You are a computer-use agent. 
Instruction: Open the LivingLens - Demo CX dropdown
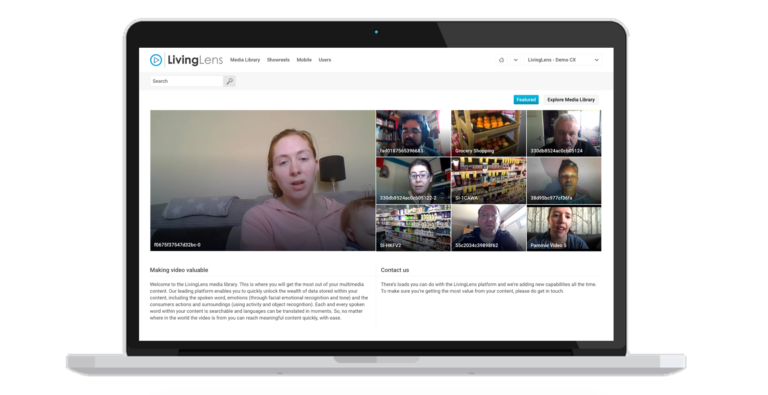[563, 60]
